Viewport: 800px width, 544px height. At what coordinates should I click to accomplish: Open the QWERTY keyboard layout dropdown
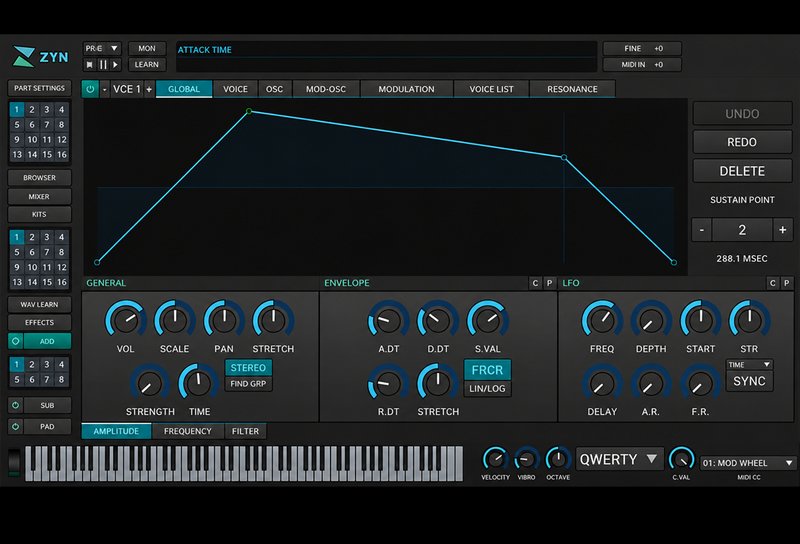pyautogui.click(x=619, y=459)
